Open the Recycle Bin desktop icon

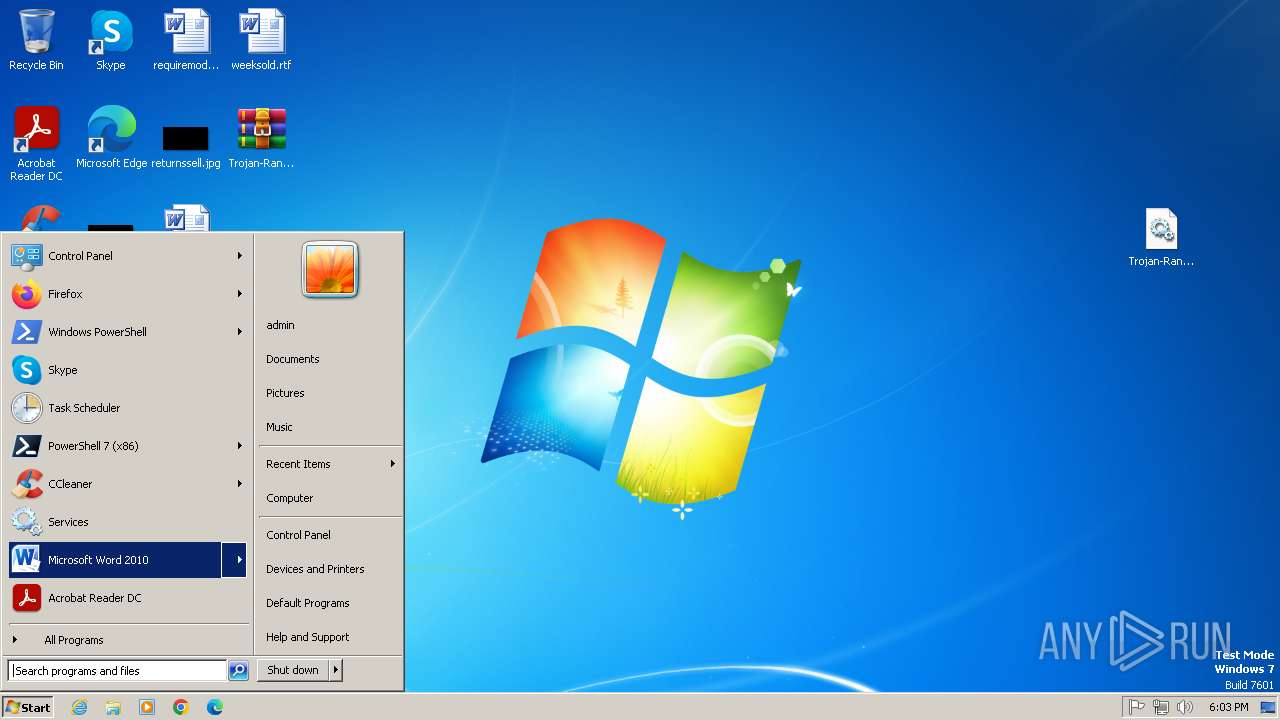(36, 40)
